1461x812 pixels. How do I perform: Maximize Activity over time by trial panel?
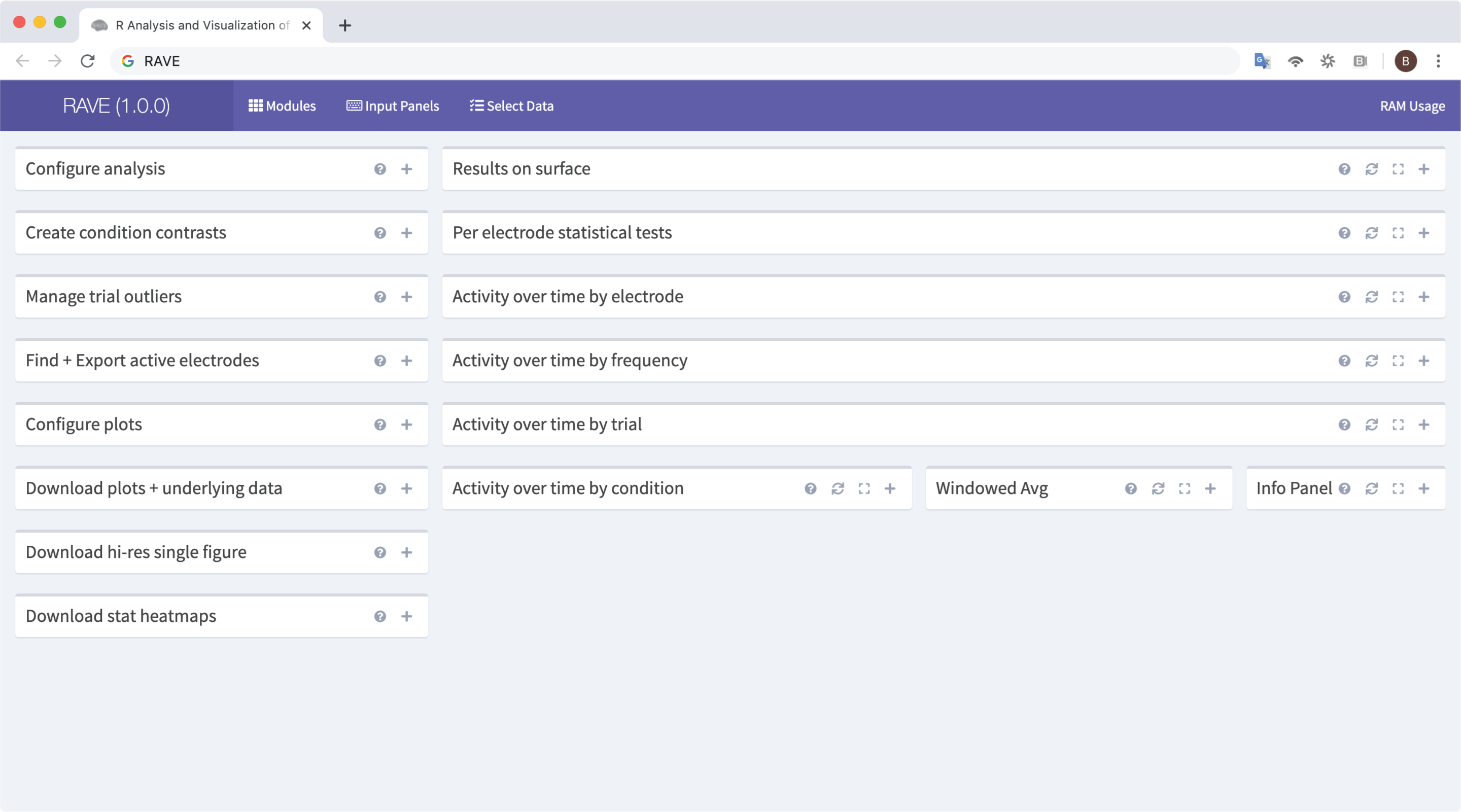pos(1398,425)
